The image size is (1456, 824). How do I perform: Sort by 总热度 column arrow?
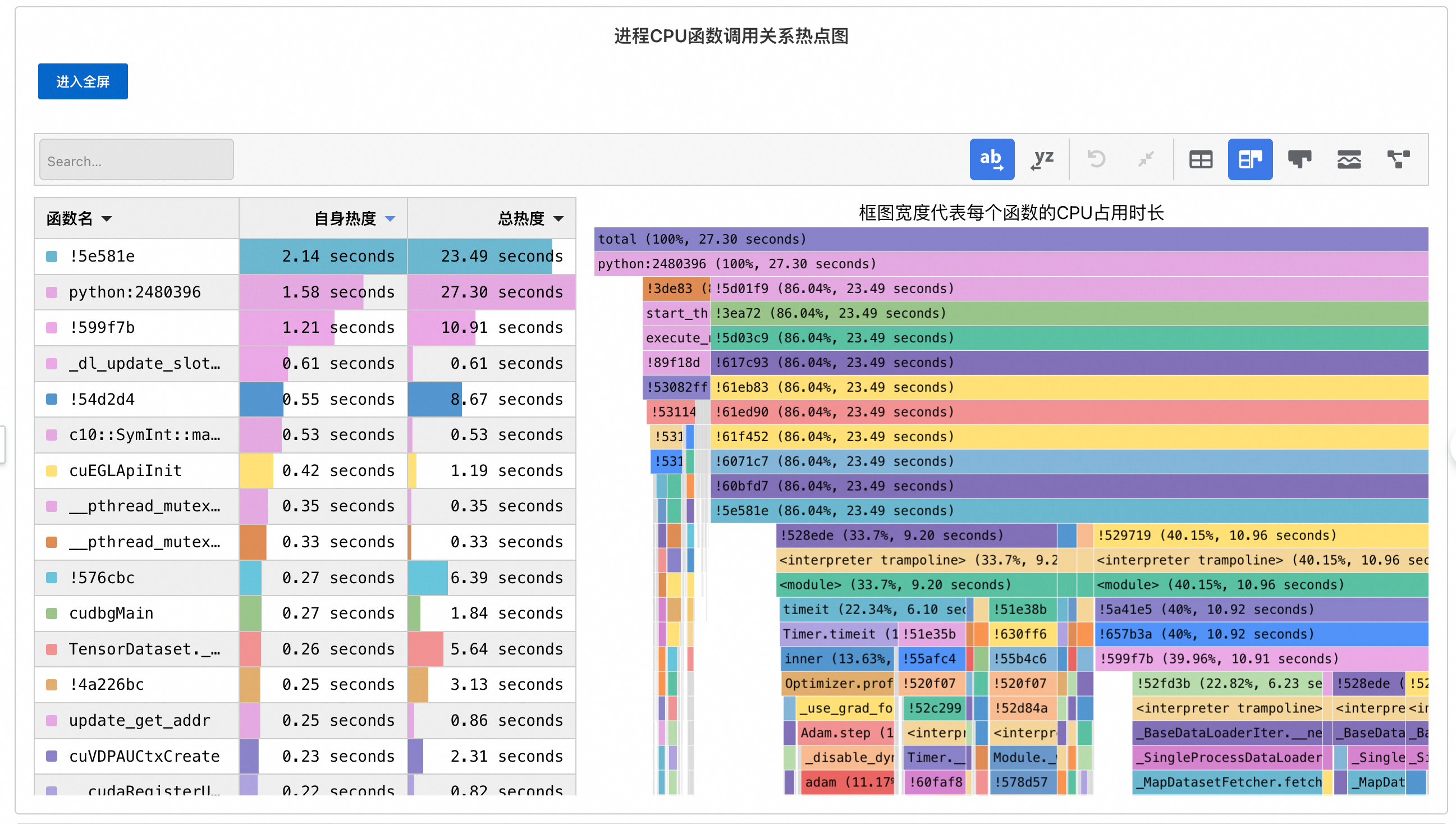pos(558,219)
